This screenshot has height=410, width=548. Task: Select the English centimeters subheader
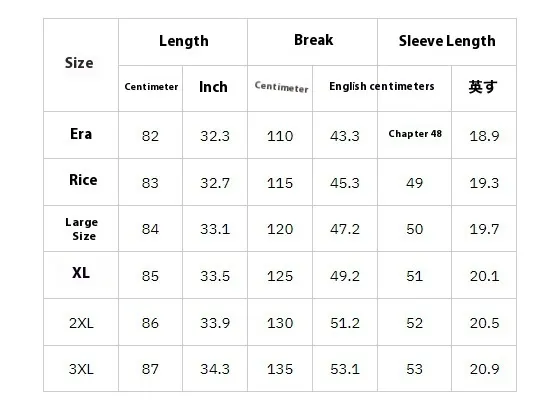[382, 86]
